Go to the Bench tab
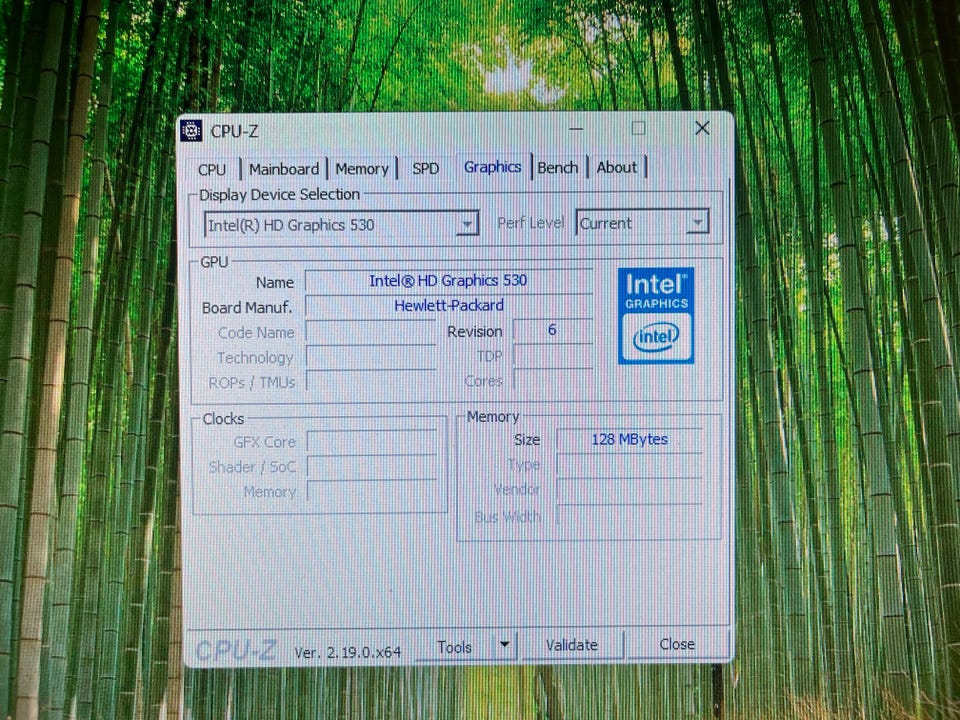 tap(558, 167)
